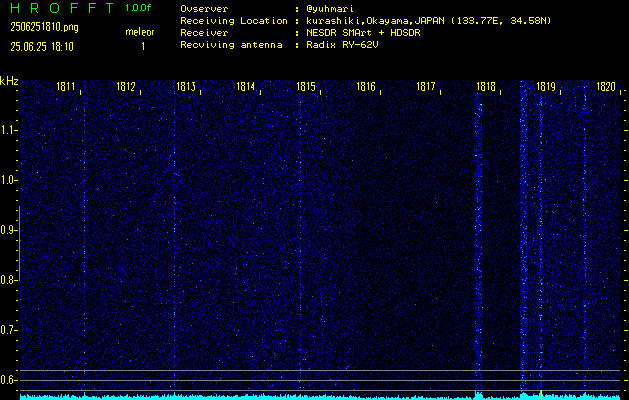Click frequency axis label 0.9
This screenshot has height=400, width=629.
point(7,230)
